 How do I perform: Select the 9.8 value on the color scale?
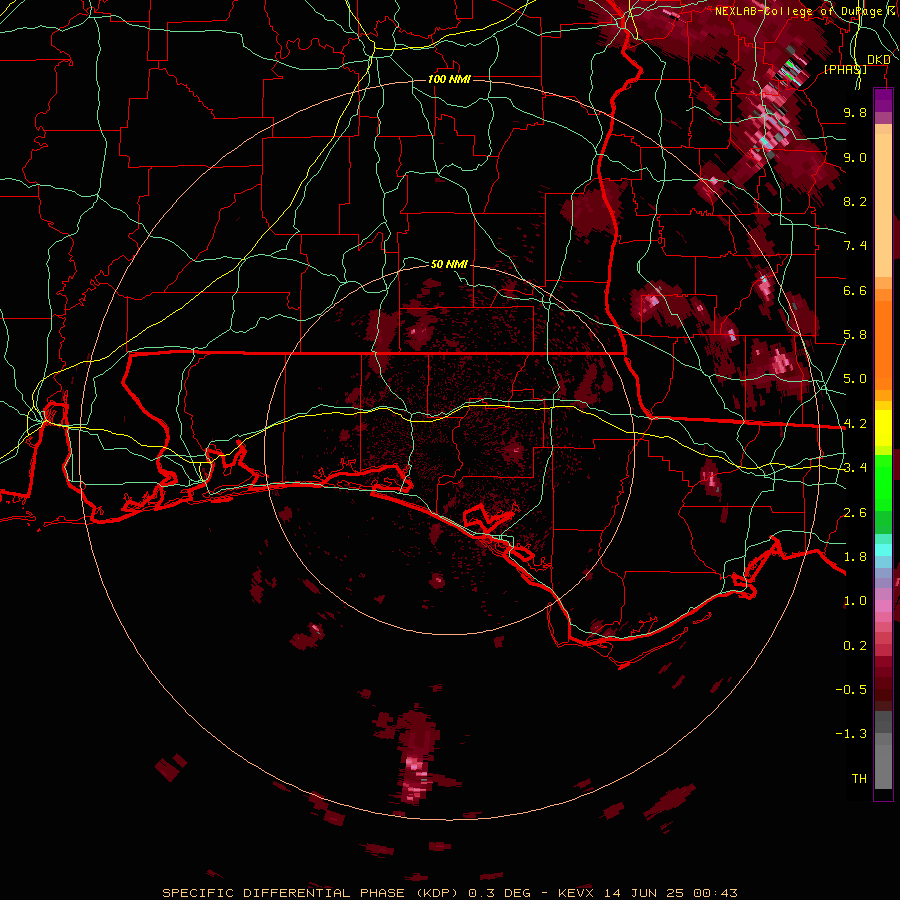pos(855,112)
